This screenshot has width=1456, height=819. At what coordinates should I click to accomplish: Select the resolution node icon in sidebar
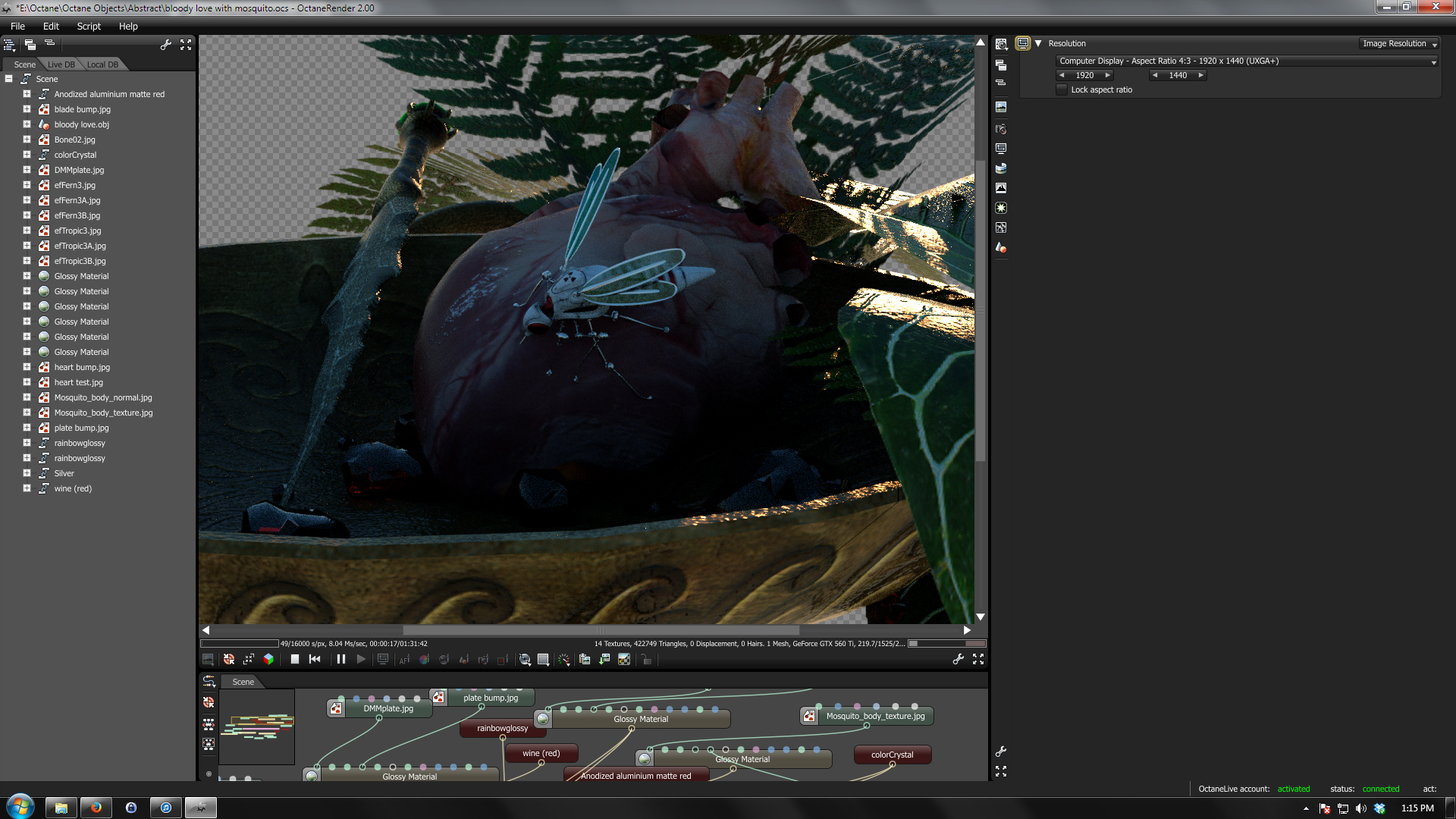(1001, 149)
